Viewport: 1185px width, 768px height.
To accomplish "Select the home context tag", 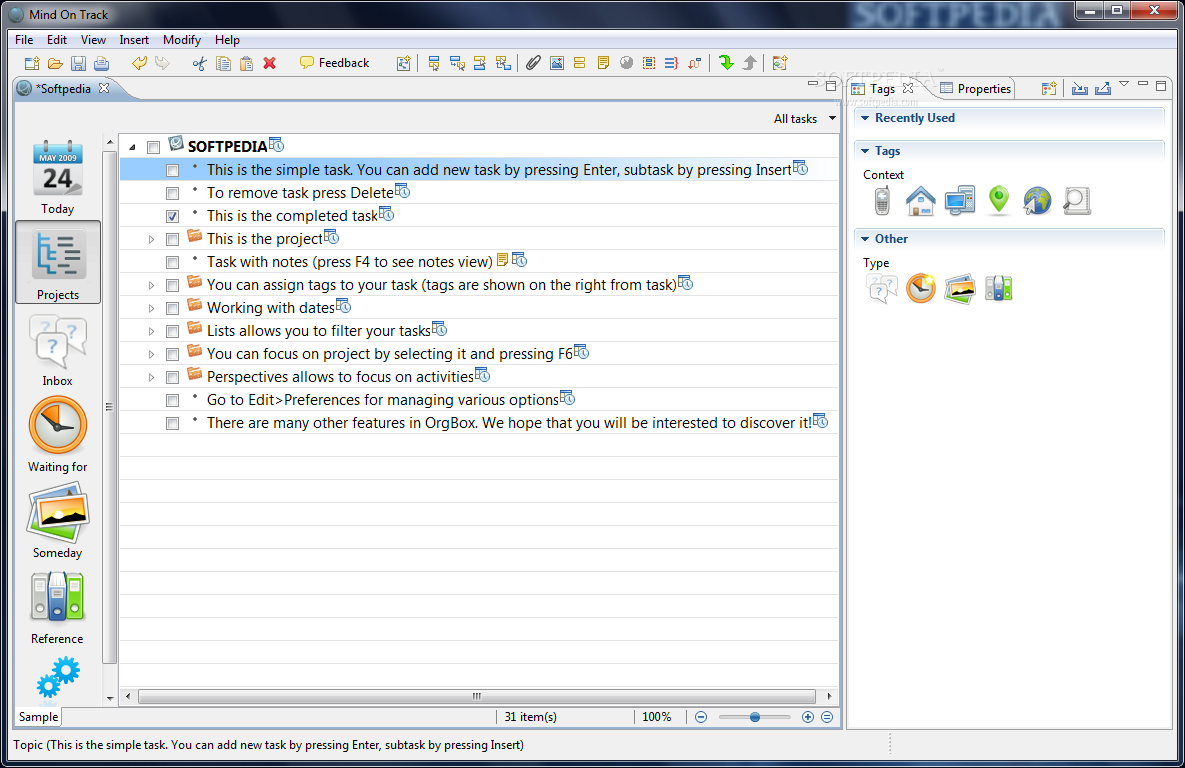I will point(920,201).
